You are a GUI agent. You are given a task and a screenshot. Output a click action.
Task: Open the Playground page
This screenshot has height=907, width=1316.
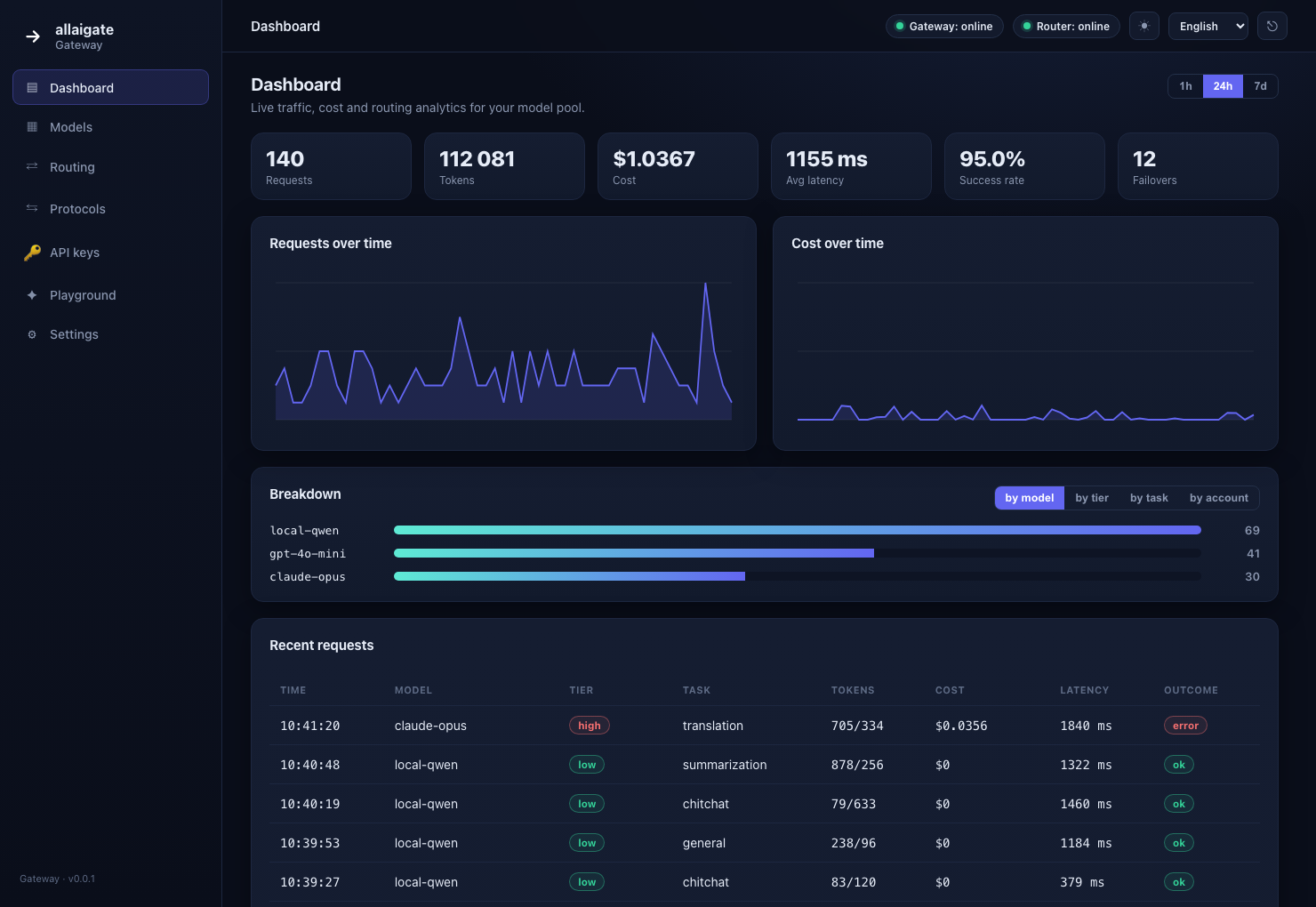tap(110, 295)
